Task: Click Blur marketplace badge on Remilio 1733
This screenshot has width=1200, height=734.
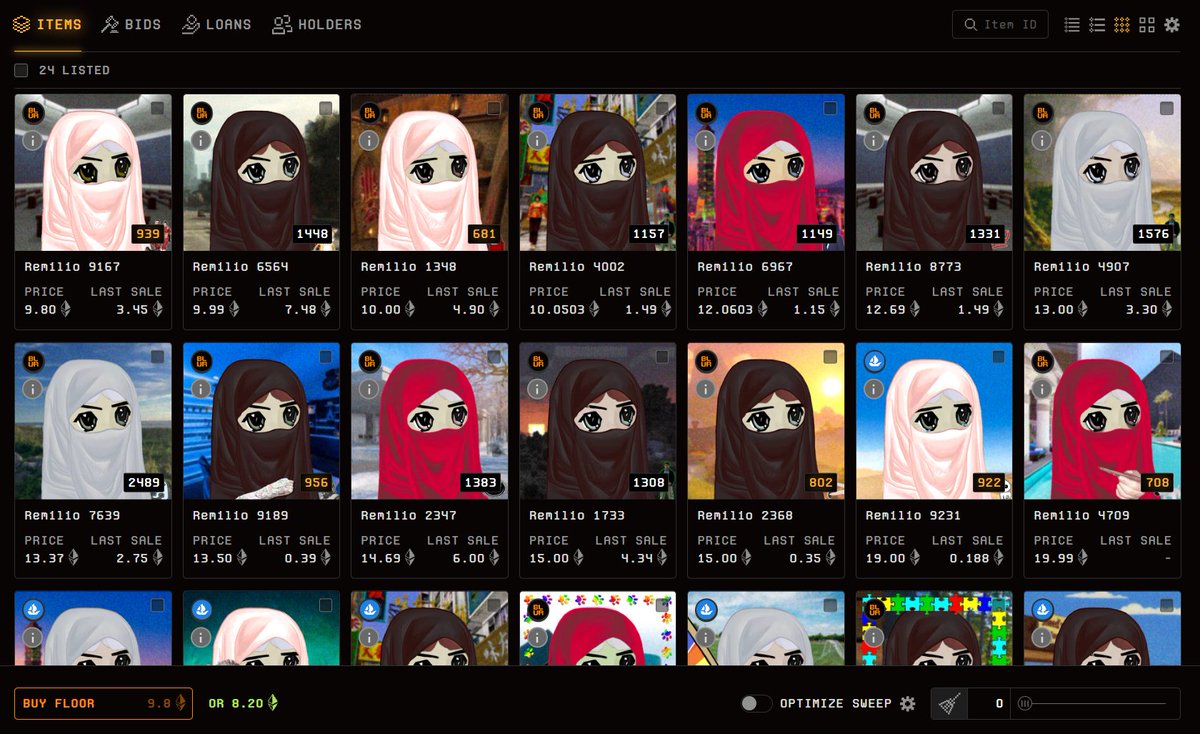Action: [537, 361]
